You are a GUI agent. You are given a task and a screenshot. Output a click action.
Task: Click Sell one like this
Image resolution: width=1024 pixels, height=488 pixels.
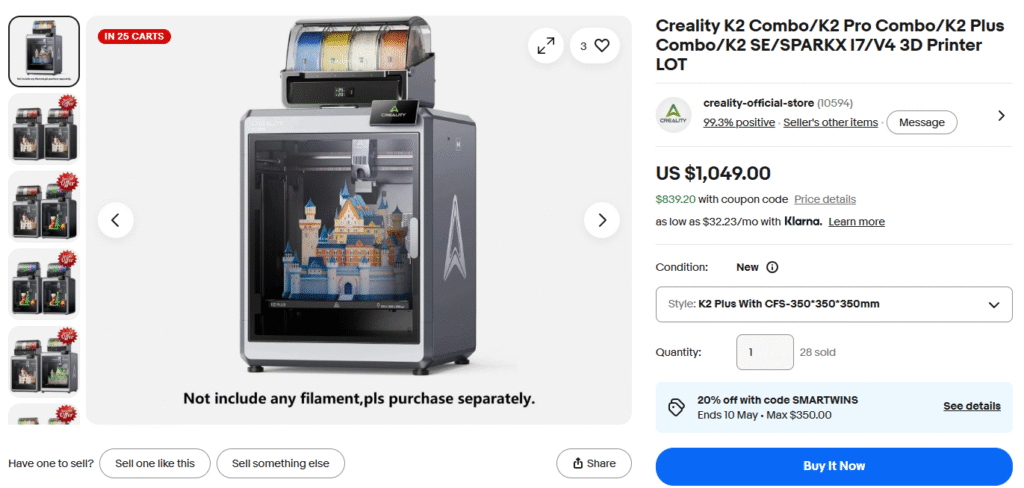coord(154,463)
